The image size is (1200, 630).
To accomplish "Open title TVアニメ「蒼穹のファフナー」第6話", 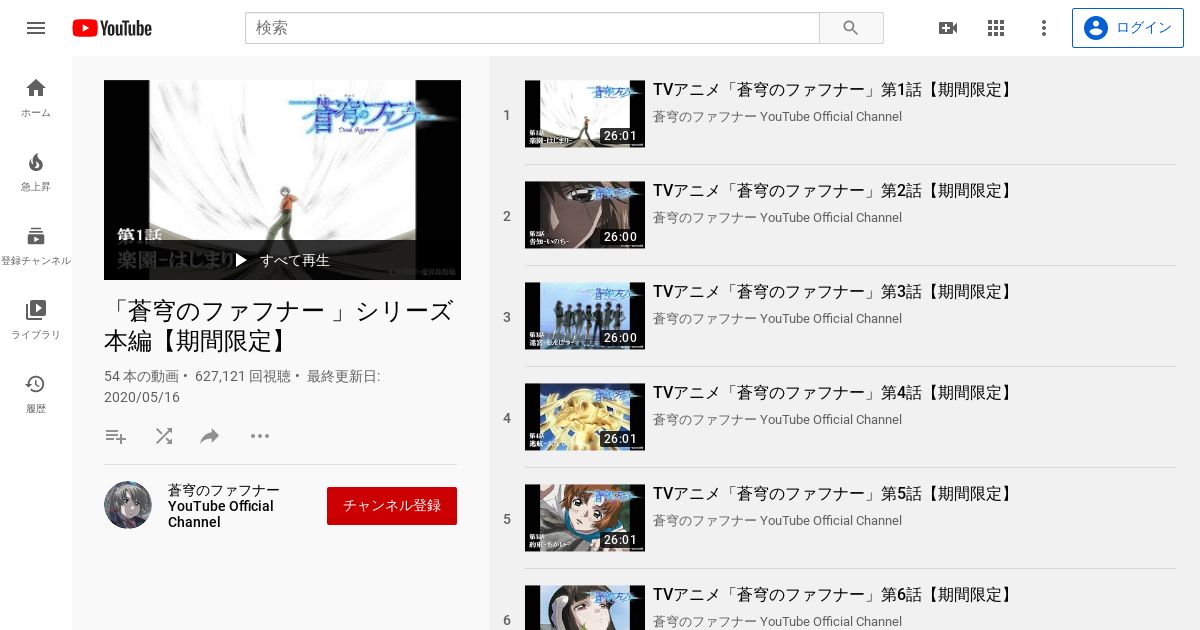I will (834, 595).
